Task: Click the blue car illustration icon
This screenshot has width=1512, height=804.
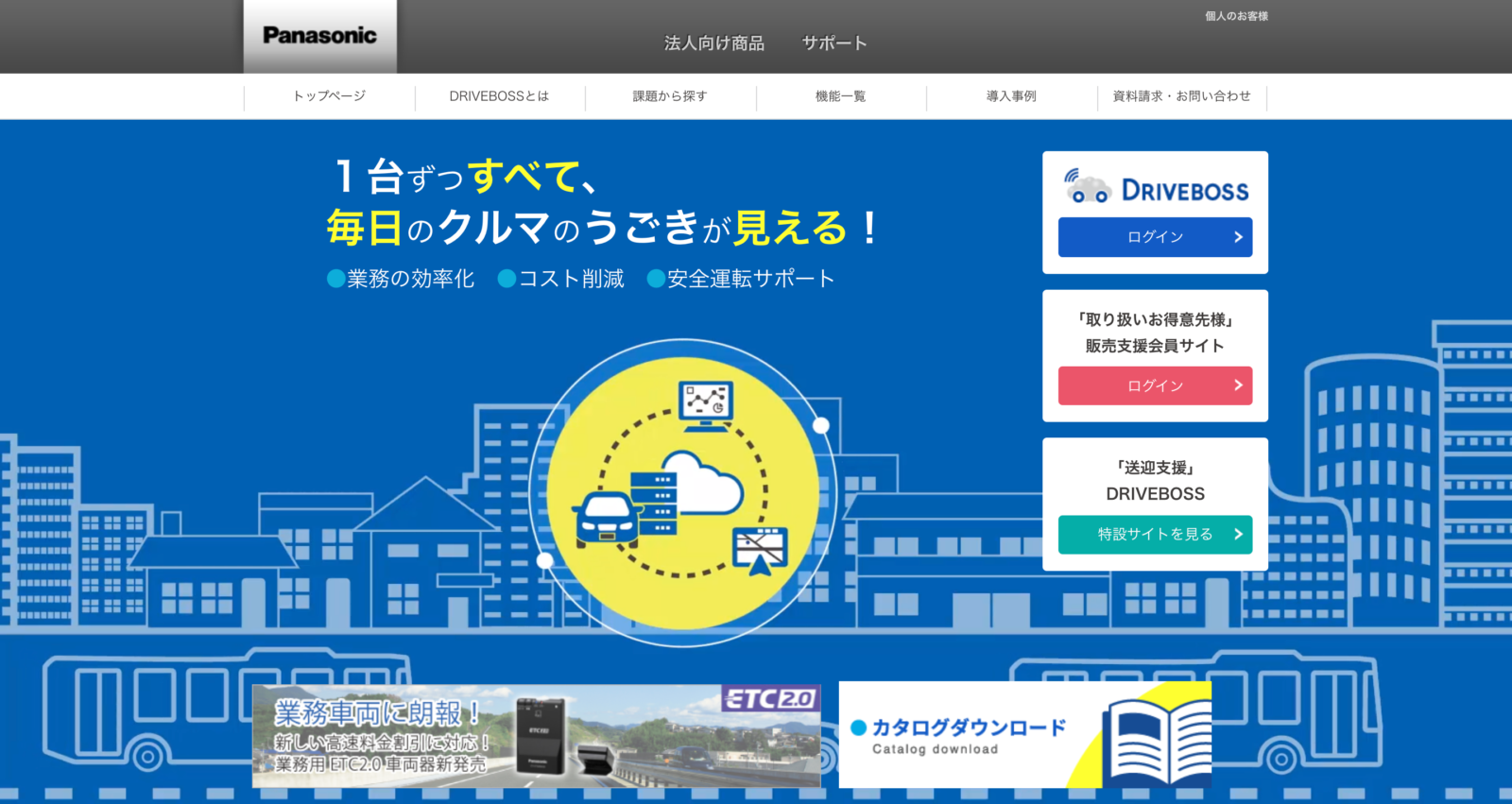Action: 606,519
